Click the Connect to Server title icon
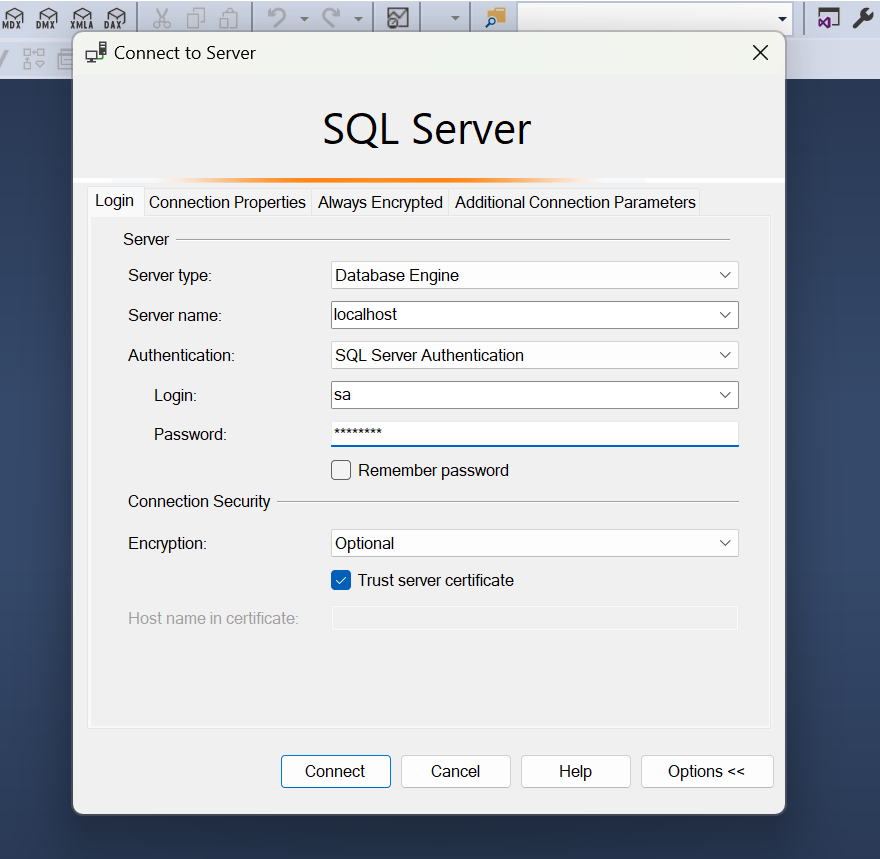The image size is (880, 859). 96,53
